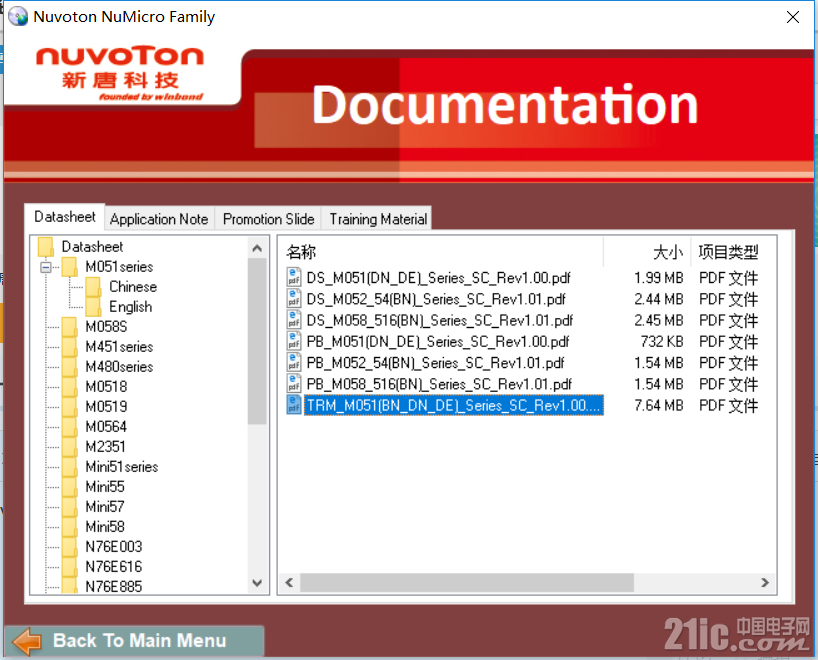Select file name PB_M052_54(BN)_Series_SC_Rev1.01.pdf
This screenshot has height=660, width=818.
point(435,363)
